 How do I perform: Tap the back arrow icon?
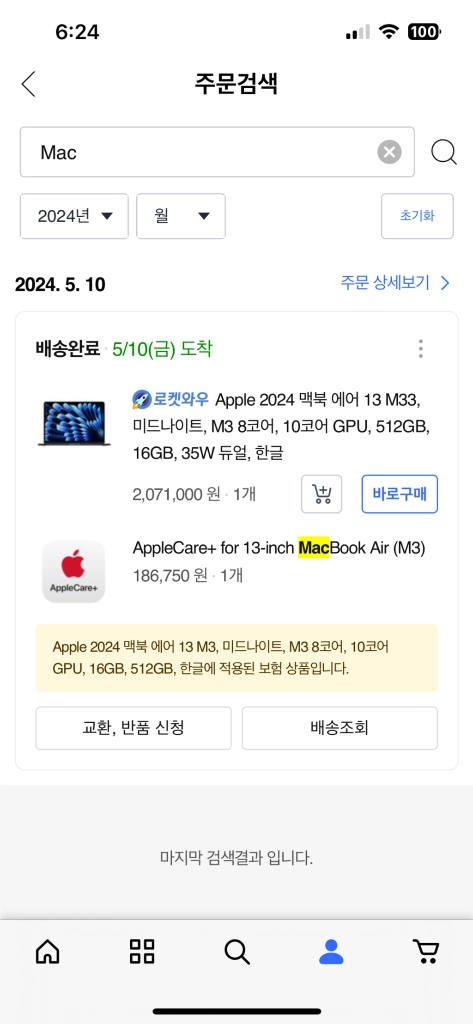[x=28, y=84]
